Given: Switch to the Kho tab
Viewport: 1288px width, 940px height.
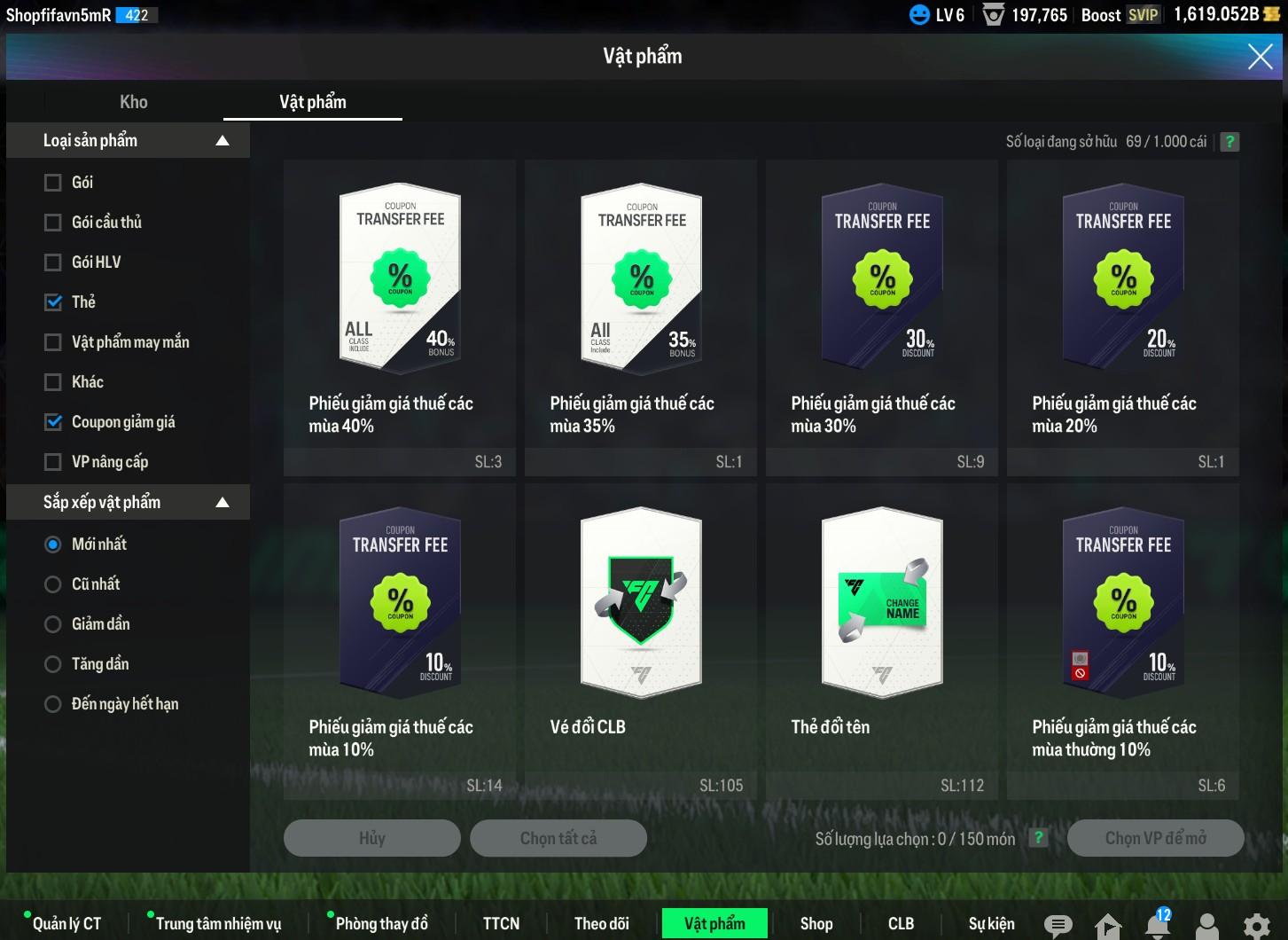Looking at the screenshot, I should (134, 102).
